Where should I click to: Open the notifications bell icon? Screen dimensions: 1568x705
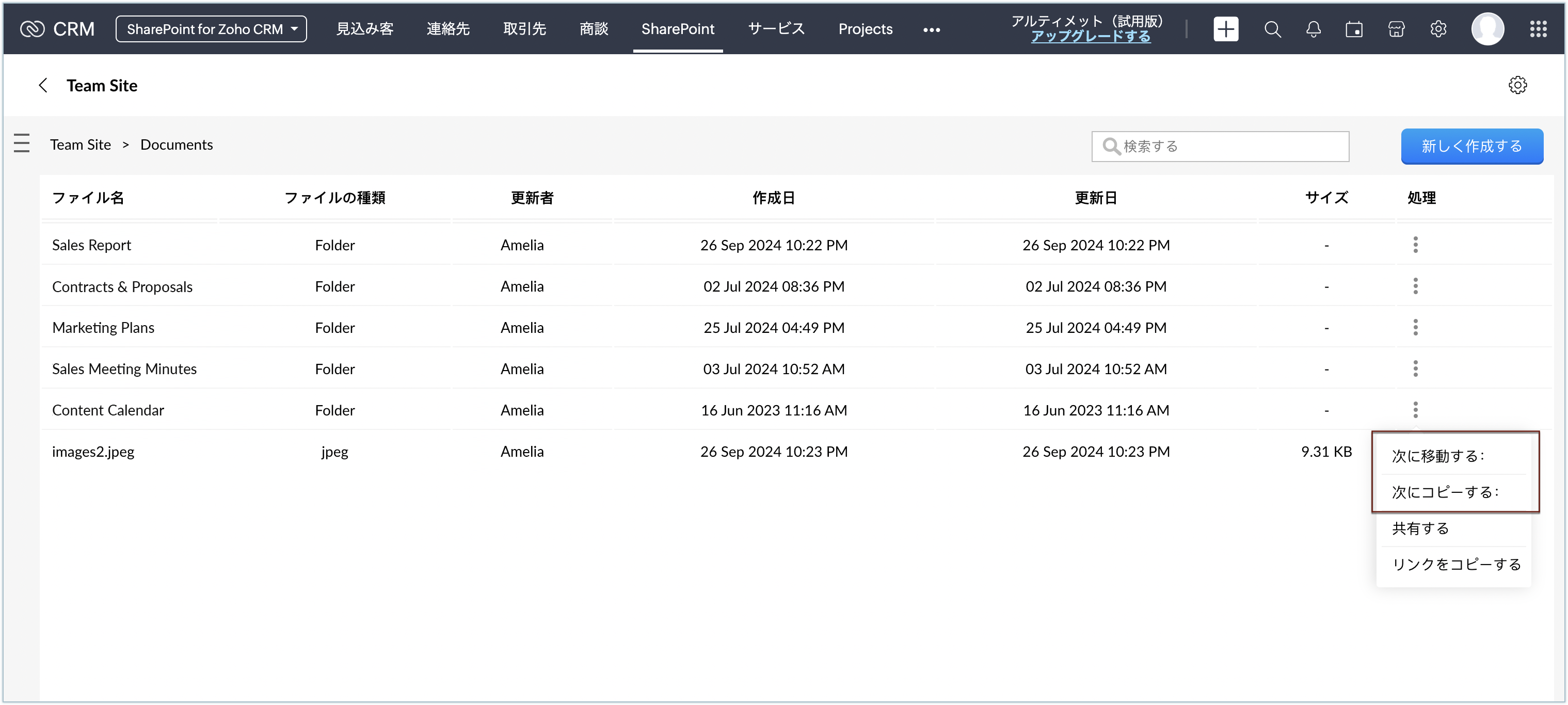pos(1313,28)
